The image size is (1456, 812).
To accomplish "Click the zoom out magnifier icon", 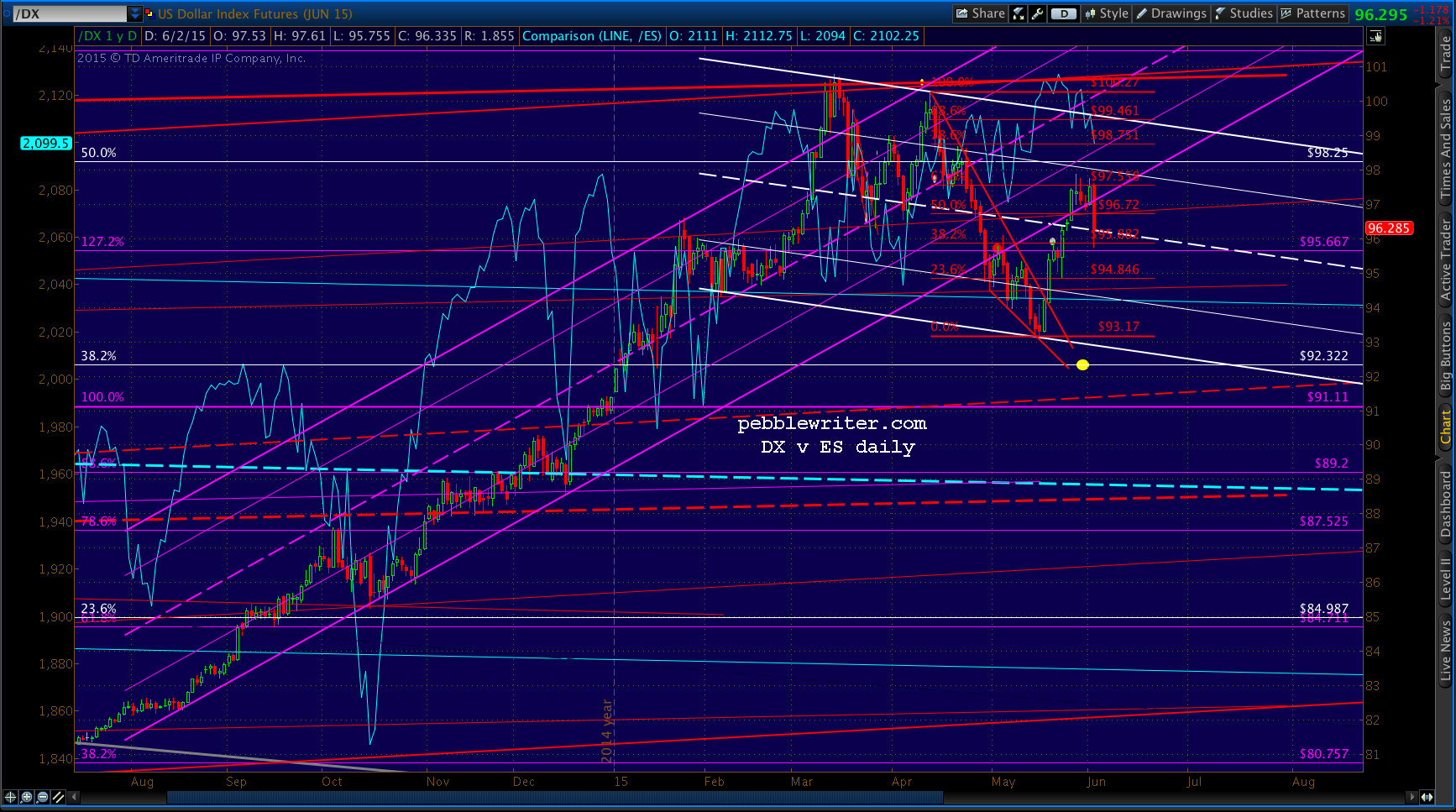I will (42, 797).
